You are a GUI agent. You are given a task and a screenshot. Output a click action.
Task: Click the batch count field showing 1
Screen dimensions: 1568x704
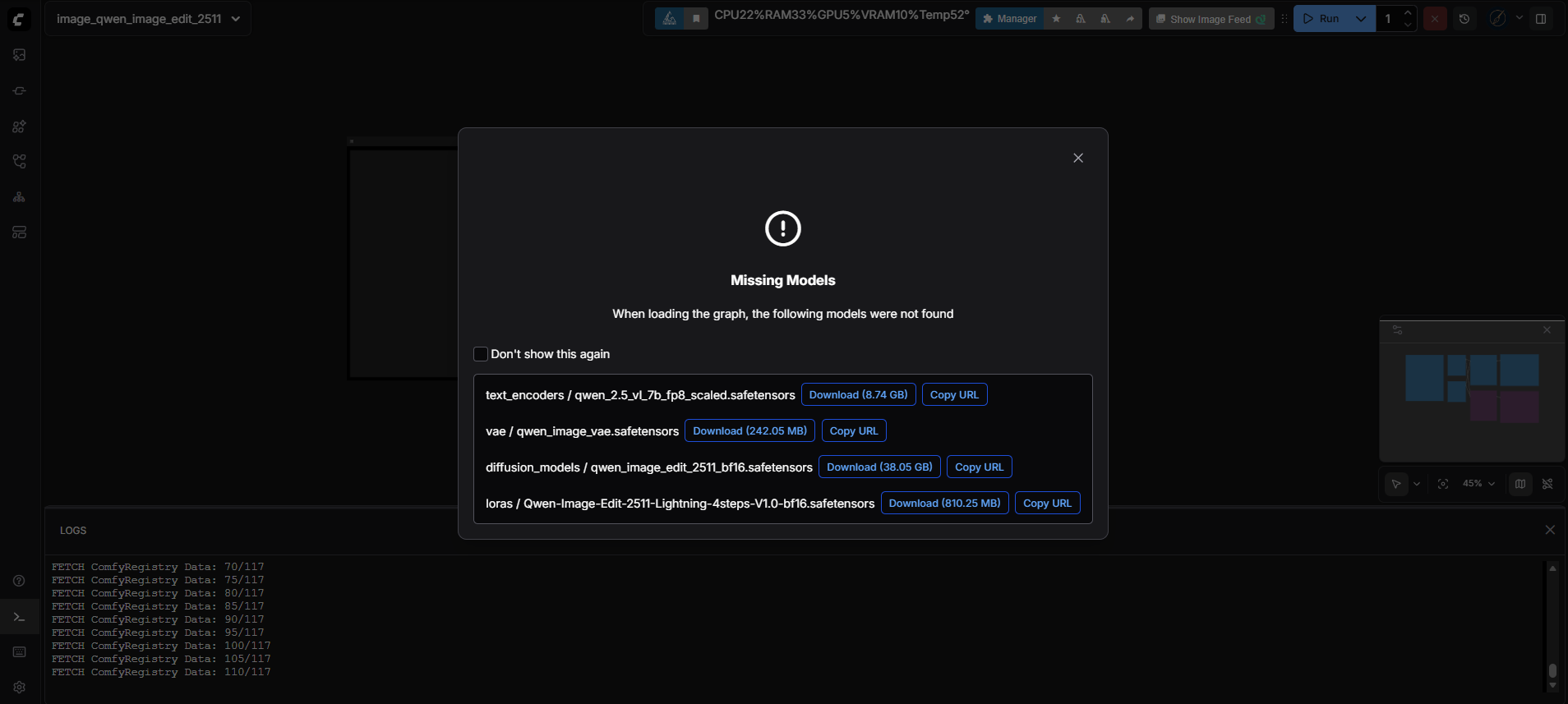click(x=1390, y=19)
